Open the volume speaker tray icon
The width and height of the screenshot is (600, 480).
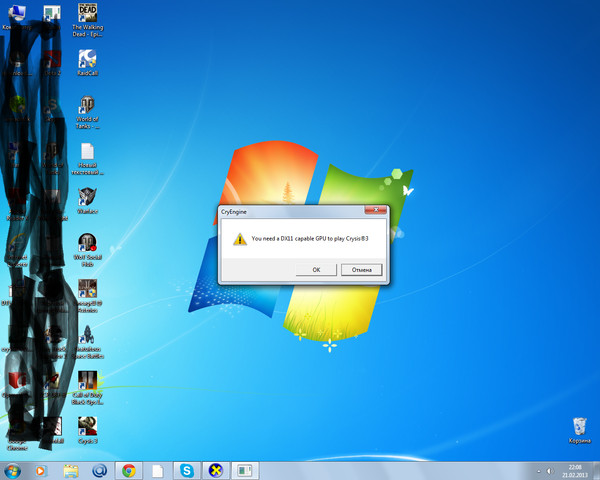550,471
